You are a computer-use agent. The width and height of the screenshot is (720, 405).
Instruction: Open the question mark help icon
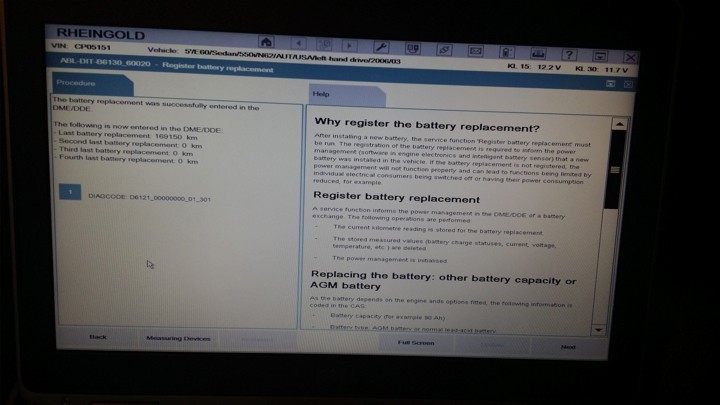(x=569, y=55)
